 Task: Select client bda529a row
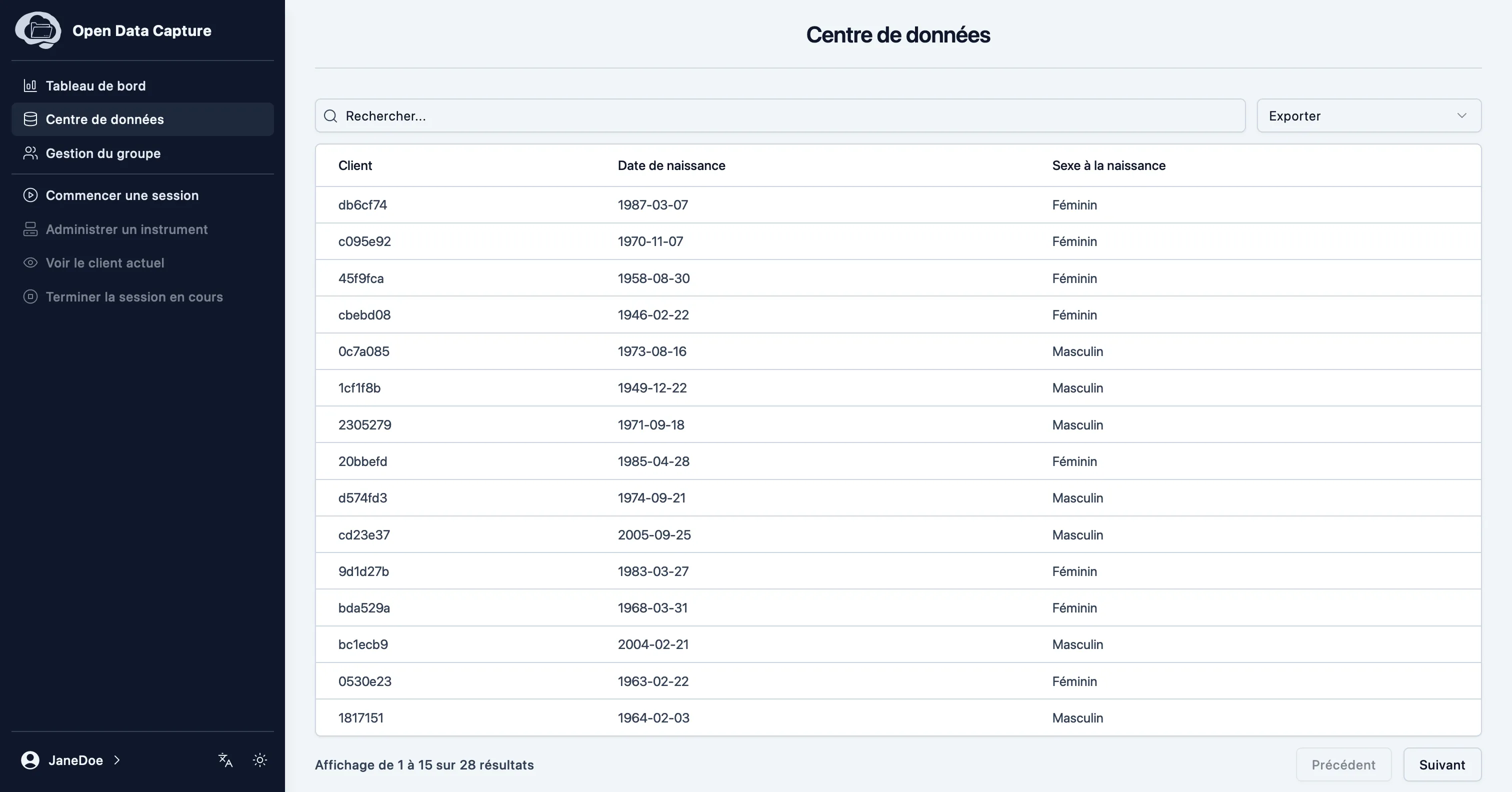tap(898, 607)
